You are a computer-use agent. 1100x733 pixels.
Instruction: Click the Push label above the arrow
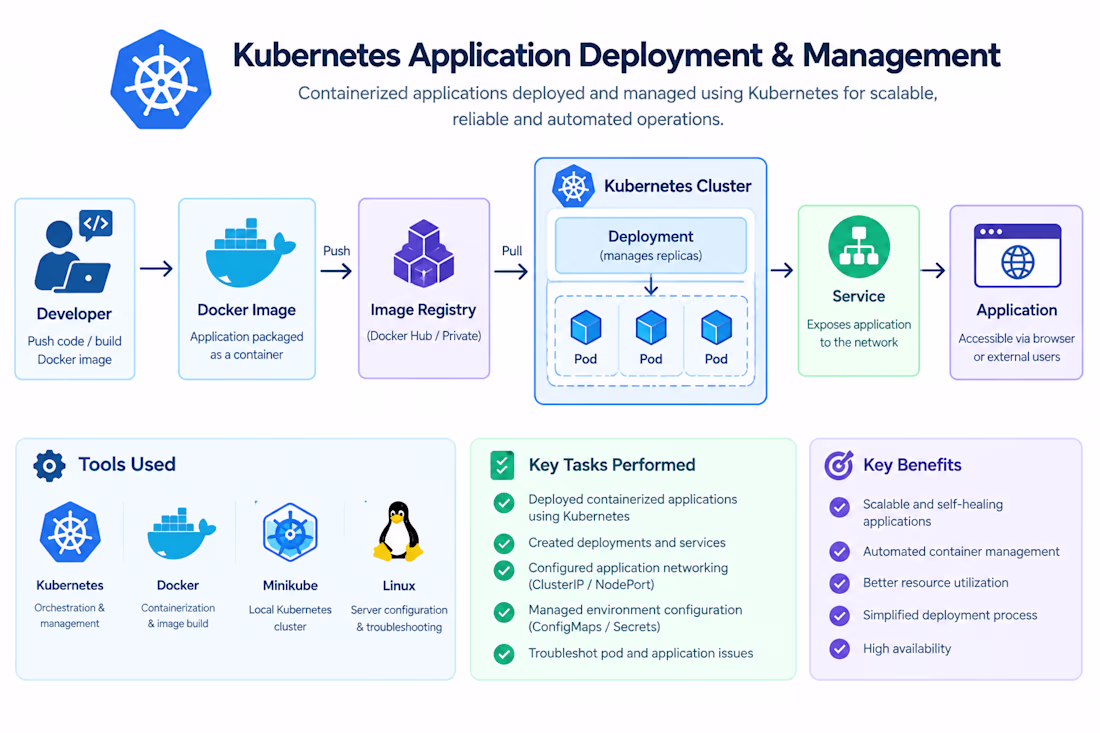pyautogui.click(x=337, y=250)
